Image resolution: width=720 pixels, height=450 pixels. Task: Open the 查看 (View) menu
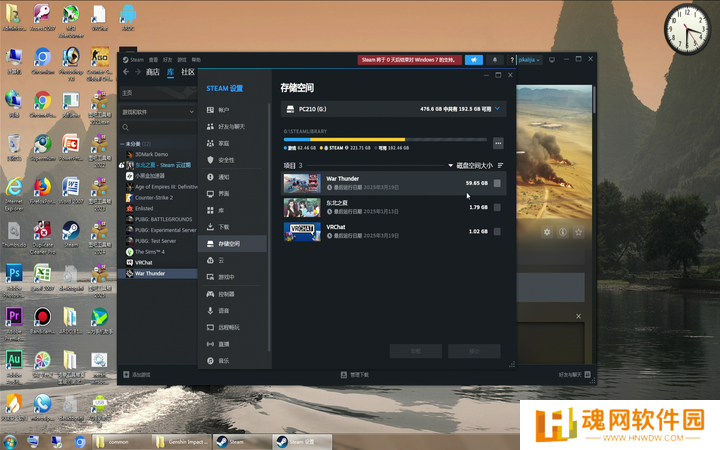point(153,60)
